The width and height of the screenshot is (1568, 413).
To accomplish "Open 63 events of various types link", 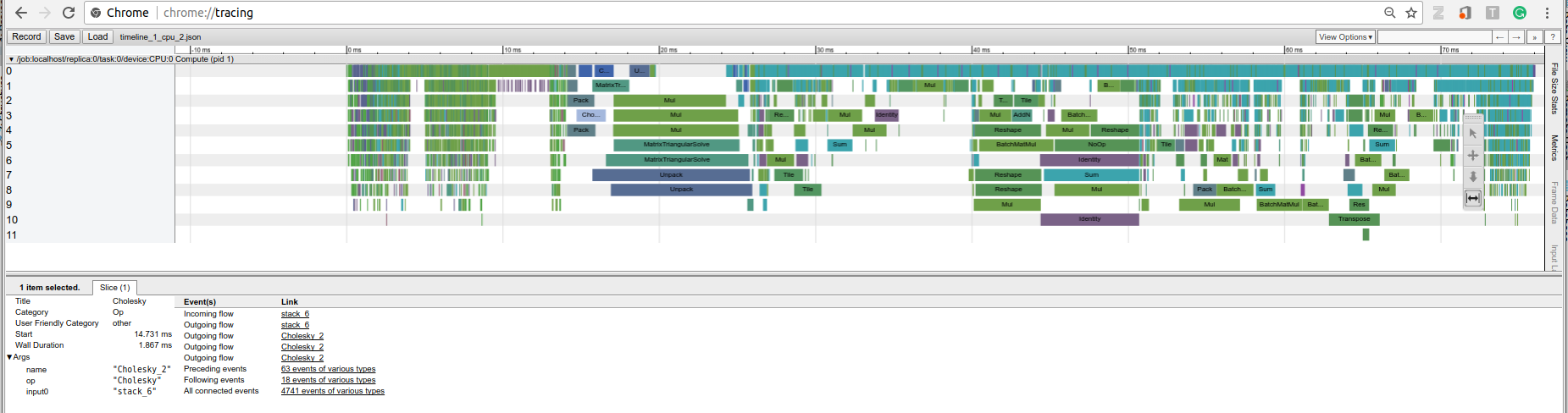I will 328,369.
